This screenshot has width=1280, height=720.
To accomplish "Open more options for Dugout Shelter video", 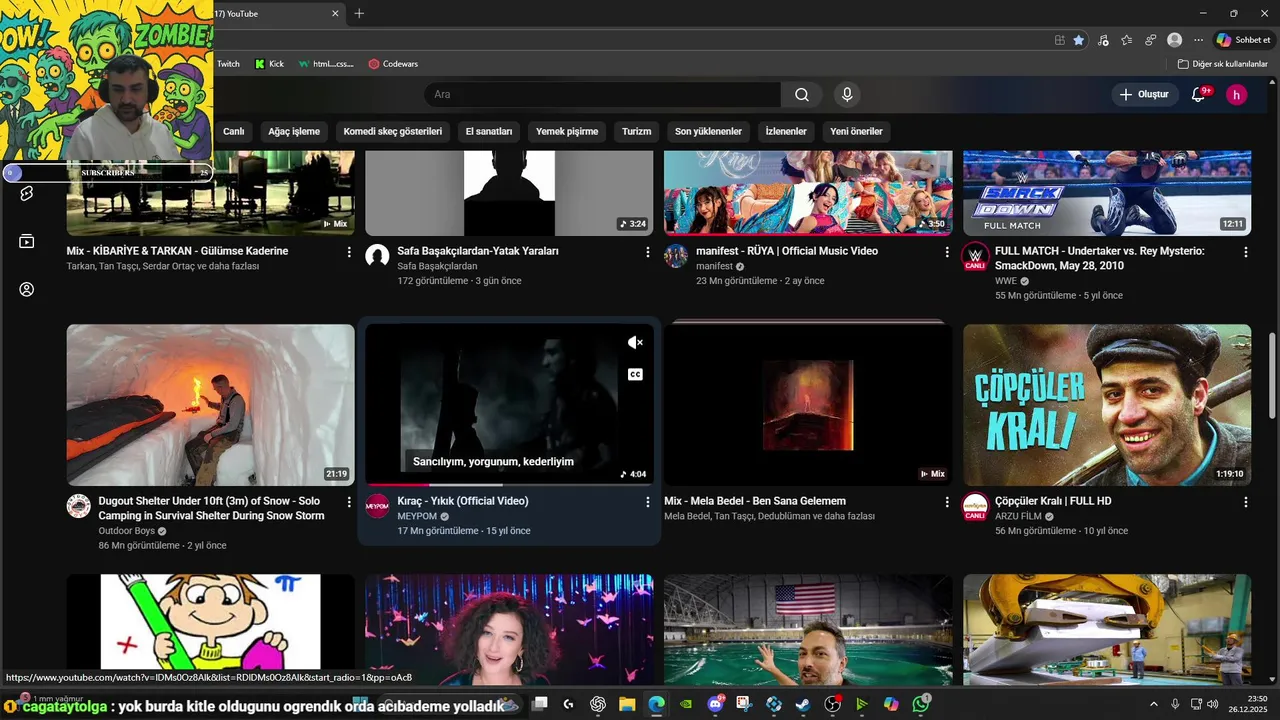I will (349, 502).
